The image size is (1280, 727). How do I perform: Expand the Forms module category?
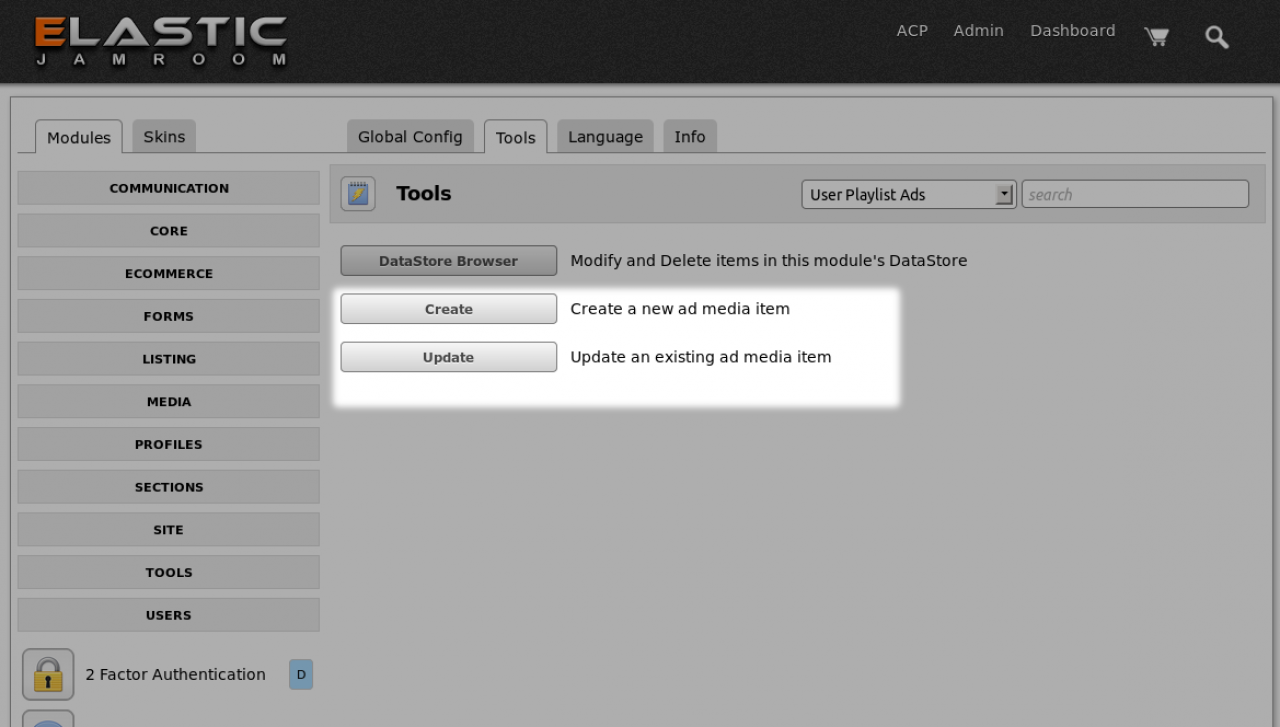tap(169, 316)
